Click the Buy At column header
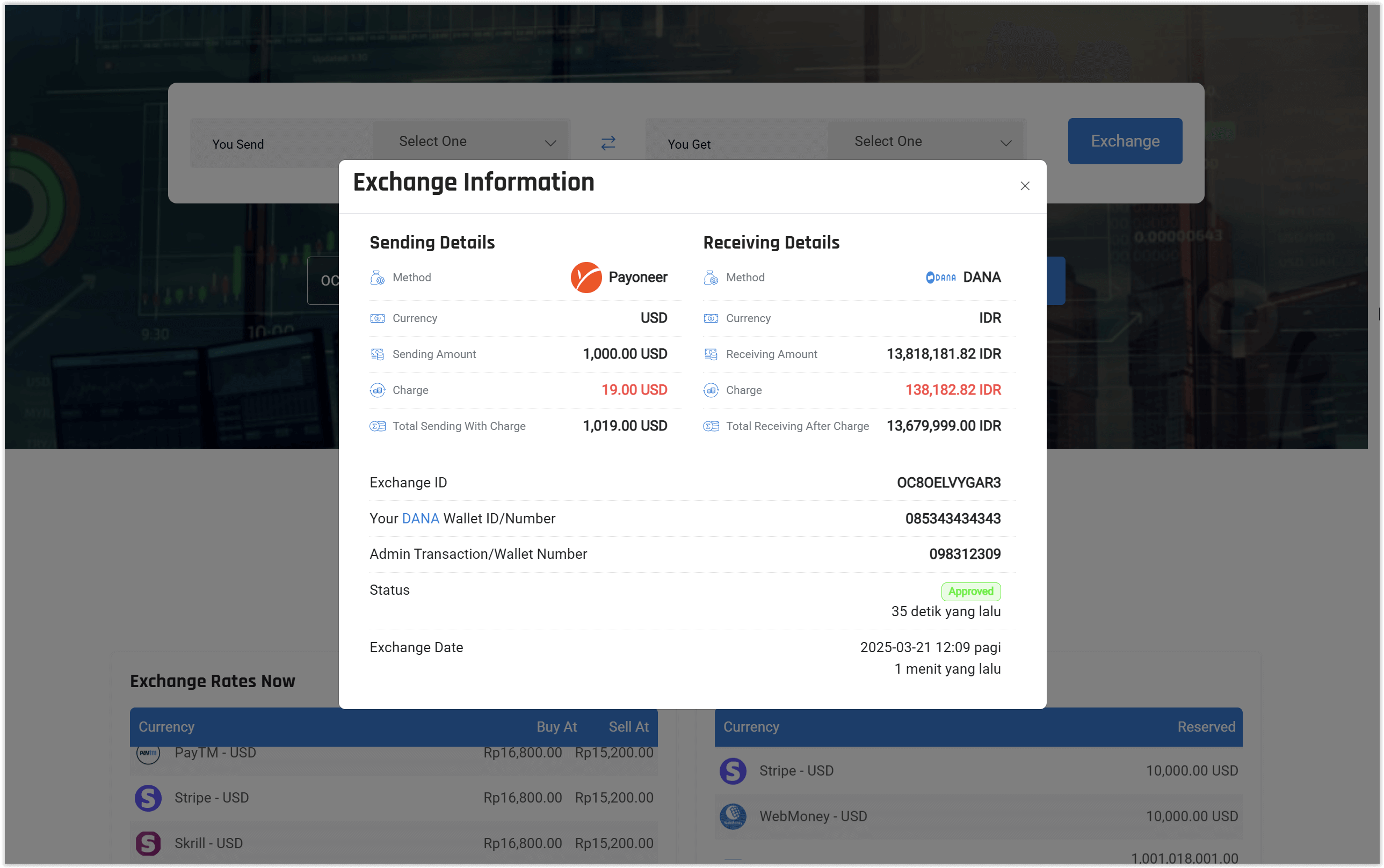The width and height of the screenshot is (1384, 868). 556,727
